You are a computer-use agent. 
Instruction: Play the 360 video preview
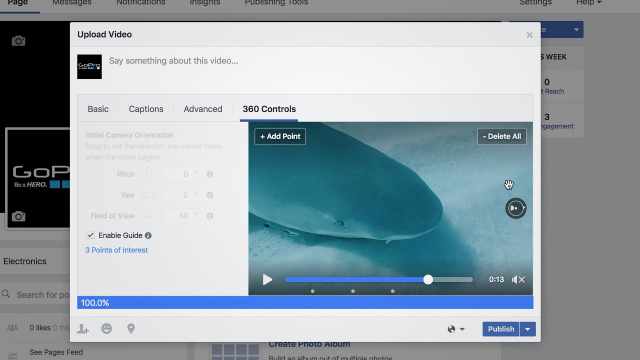point(267,280)
